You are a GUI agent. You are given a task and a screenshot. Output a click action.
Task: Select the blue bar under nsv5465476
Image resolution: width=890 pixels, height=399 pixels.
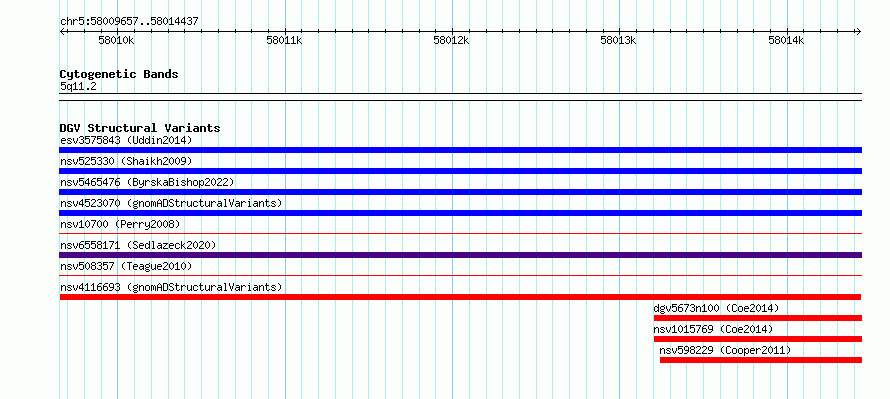point(460,192)
